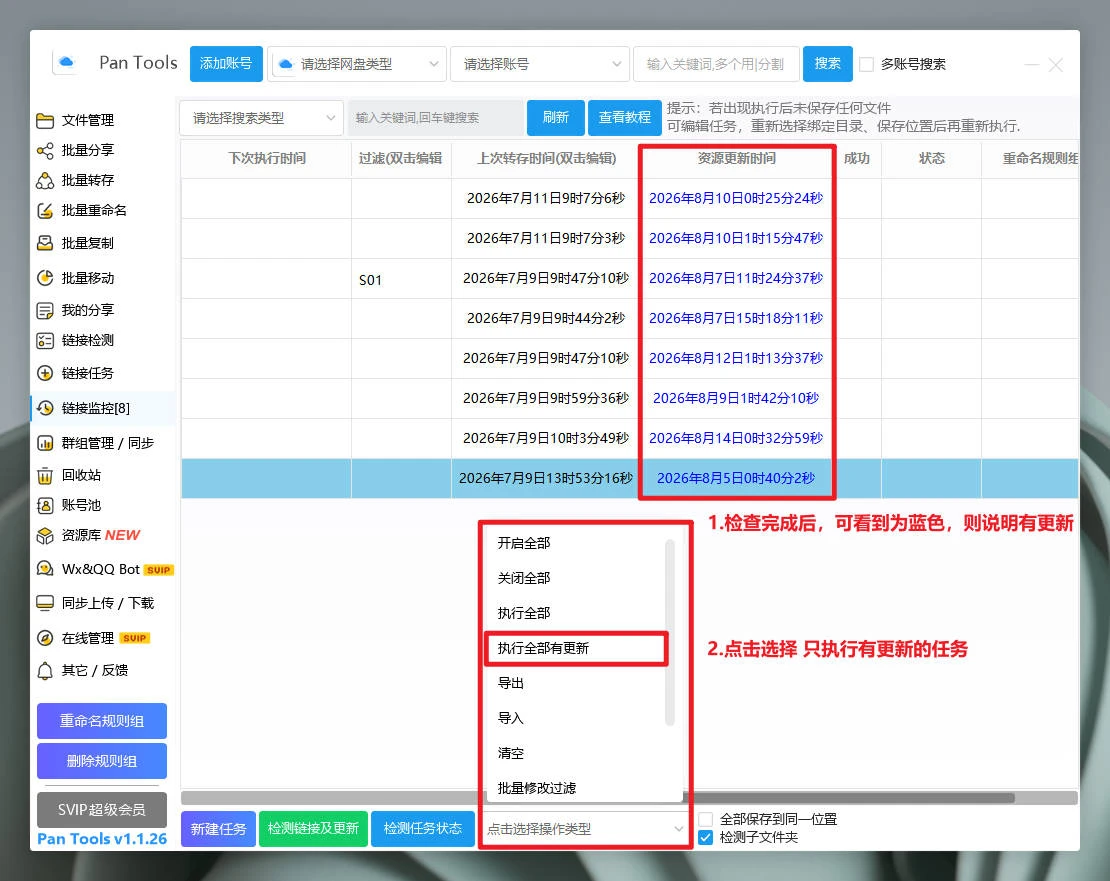Viewport: 1110px width, 881px height.
Task: Choose 执行全部有更新 option
Action: pos(576,648)
